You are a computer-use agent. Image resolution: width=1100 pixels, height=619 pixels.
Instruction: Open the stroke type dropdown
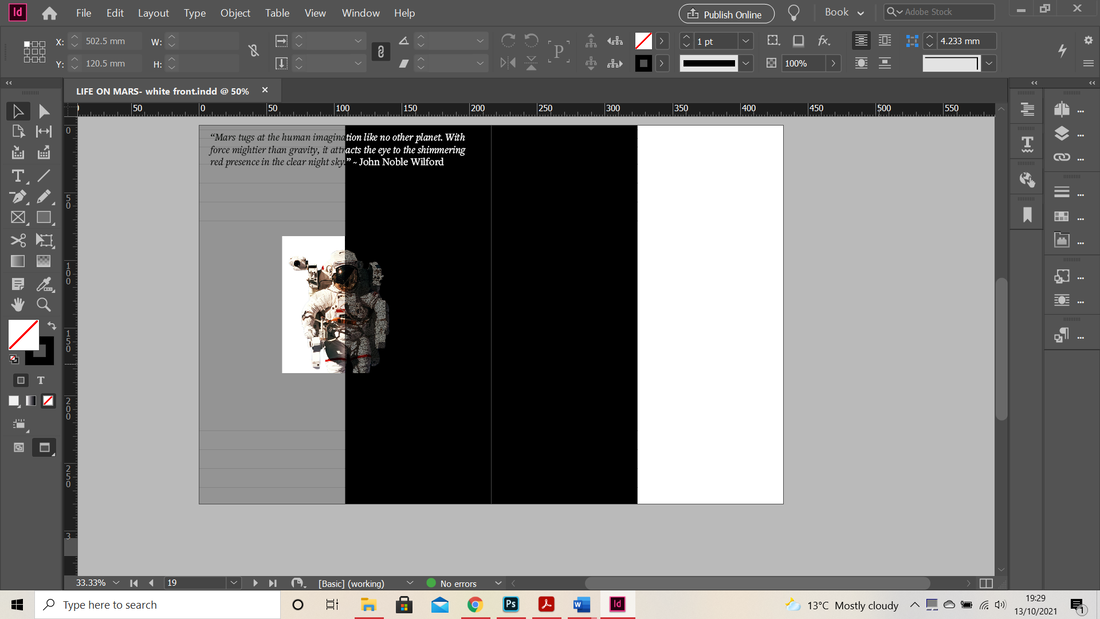coord(746,63)
